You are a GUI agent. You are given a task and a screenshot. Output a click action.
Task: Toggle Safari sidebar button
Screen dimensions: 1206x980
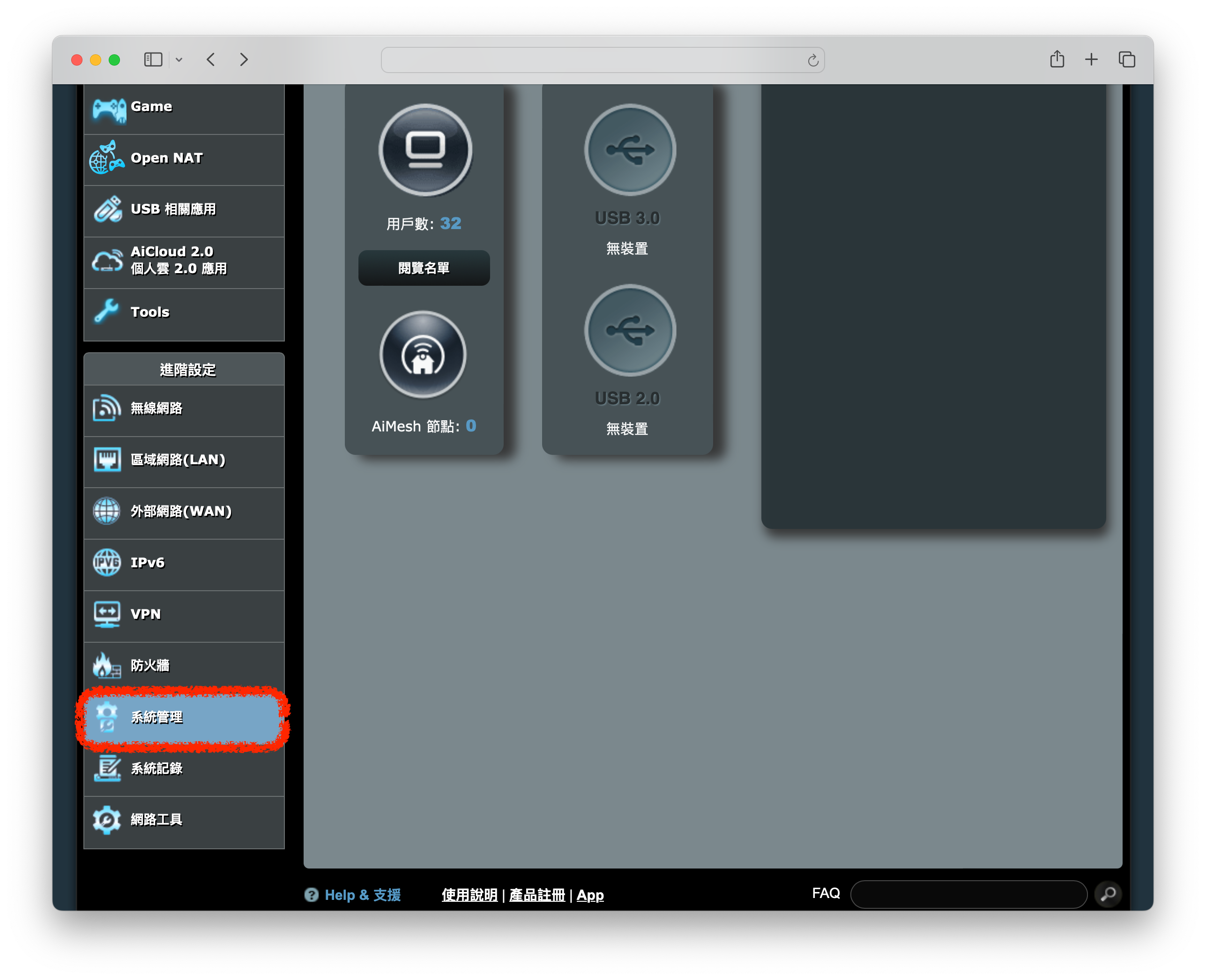[153, 59]
